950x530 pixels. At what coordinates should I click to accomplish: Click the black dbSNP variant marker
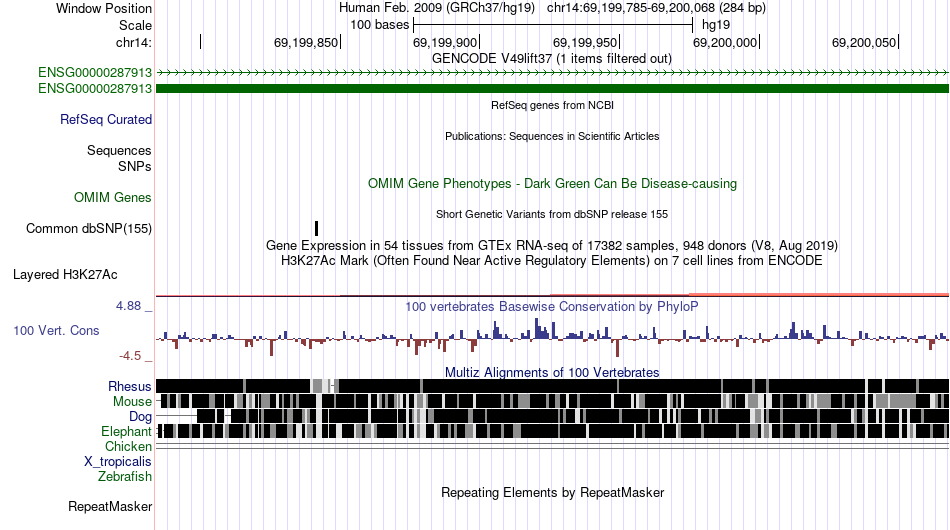click(x=316, y=228)
